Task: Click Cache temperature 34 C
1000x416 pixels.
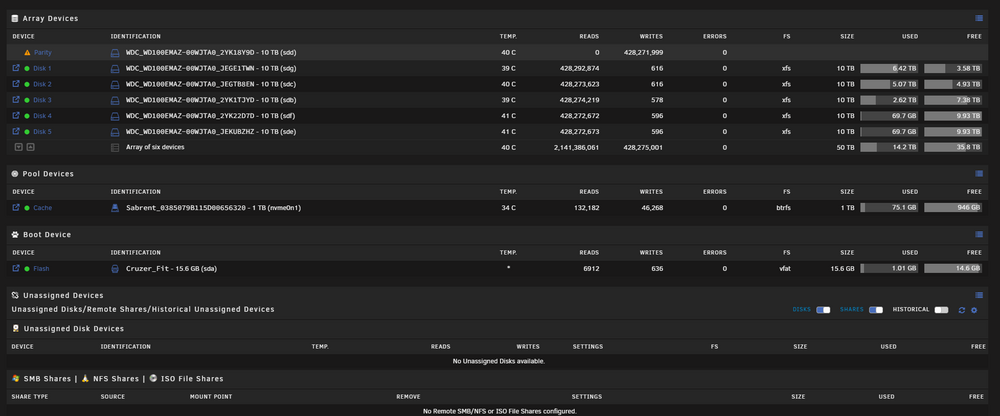Action: [x=509, y=208]
